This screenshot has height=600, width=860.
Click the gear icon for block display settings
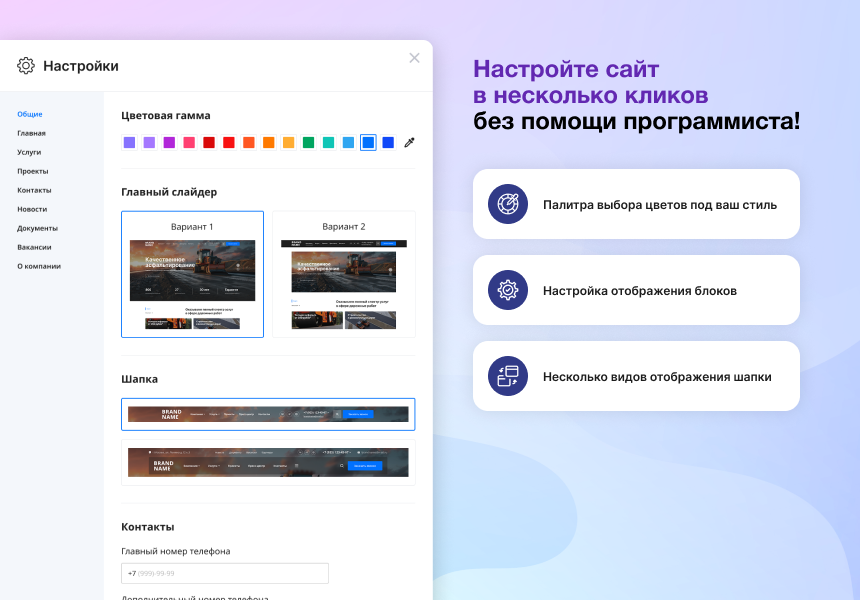point(507,290)
